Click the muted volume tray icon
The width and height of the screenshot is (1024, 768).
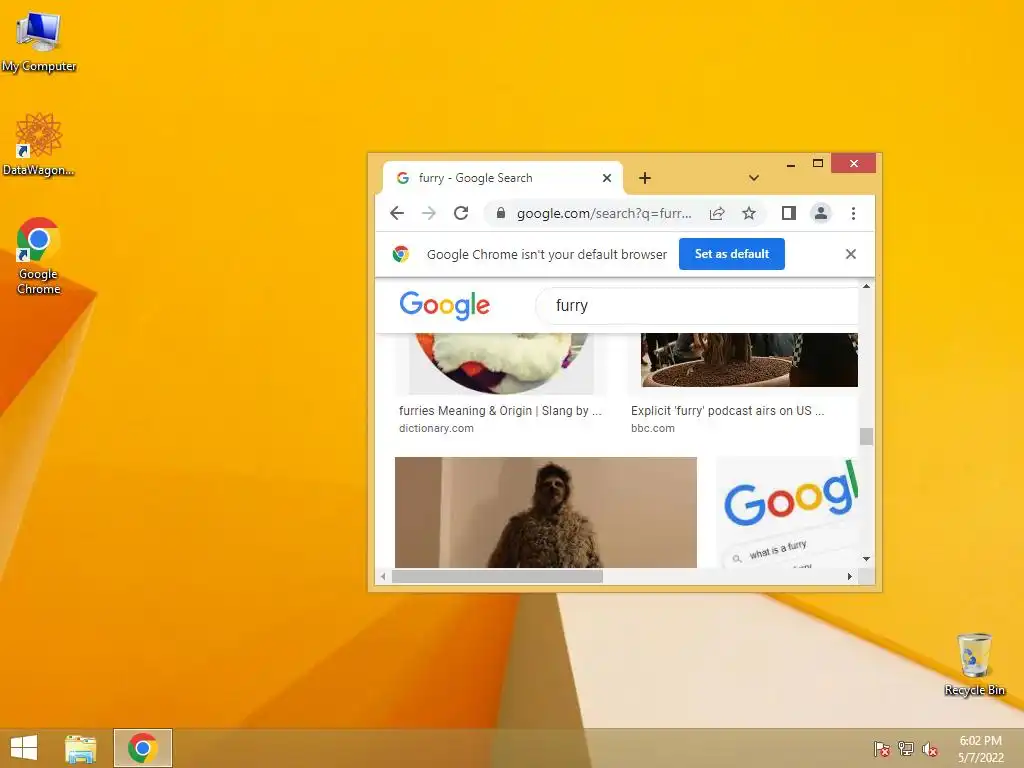click(930, 749)
